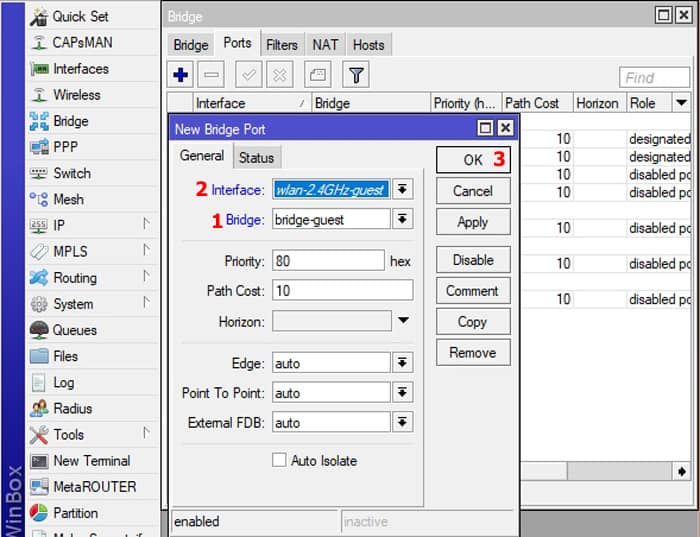Click the Priority input field

coord(328,261)
